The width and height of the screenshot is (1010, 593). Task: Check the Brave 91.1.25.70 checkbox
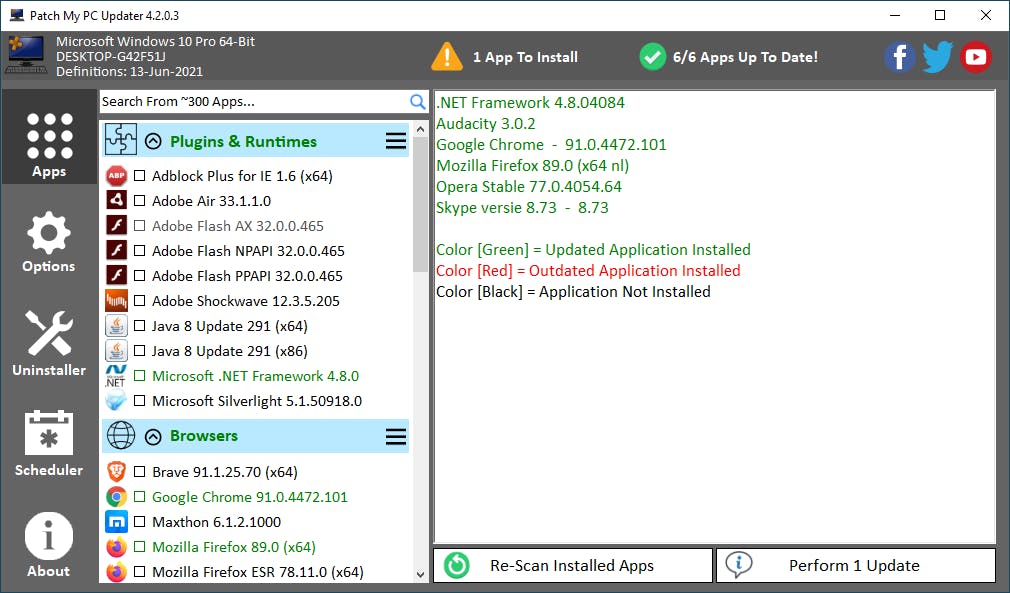coord(139,472)
